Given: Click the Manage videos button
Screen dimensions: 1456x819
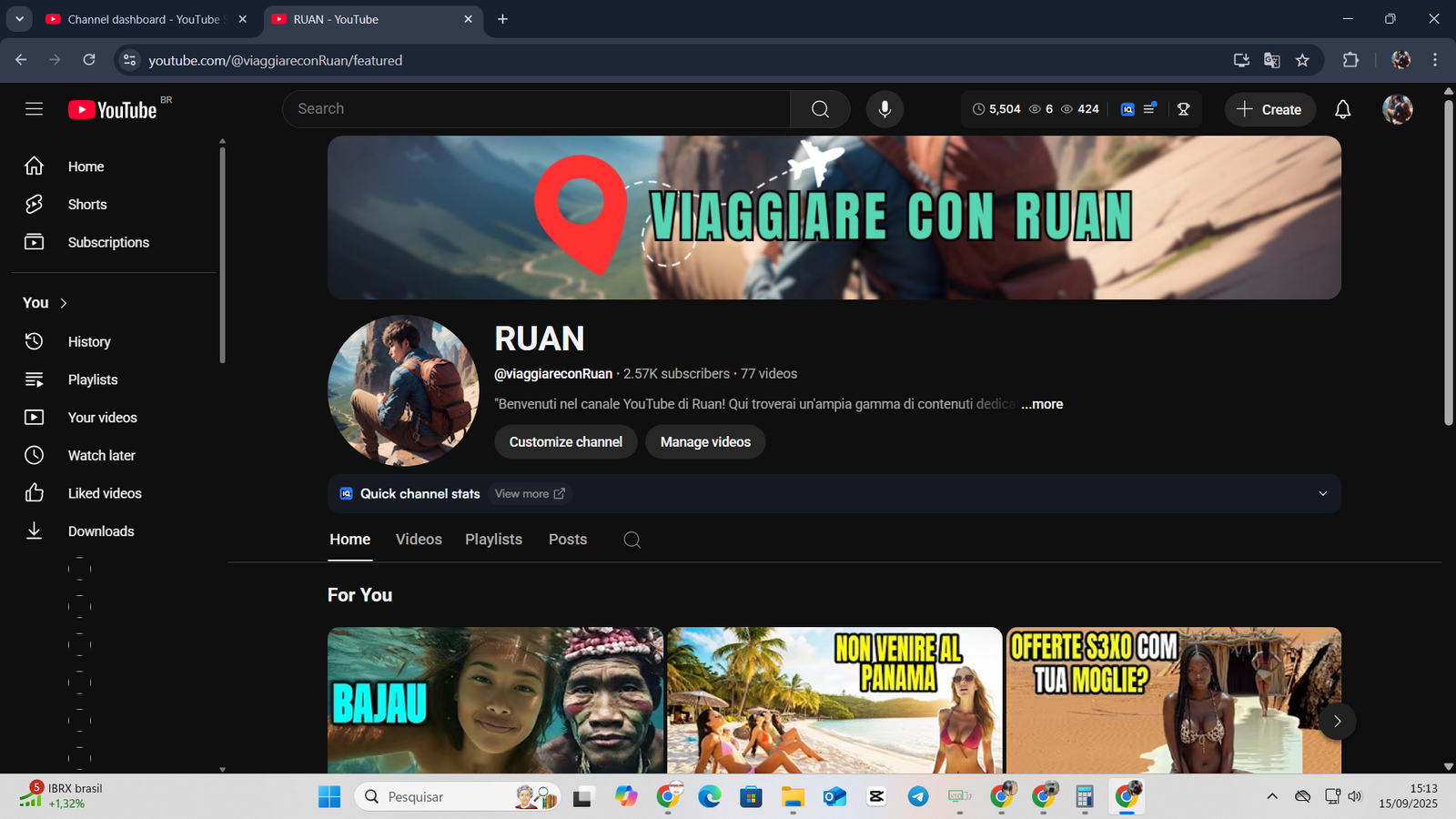Looking at the screenshot, I should point(705,442).
